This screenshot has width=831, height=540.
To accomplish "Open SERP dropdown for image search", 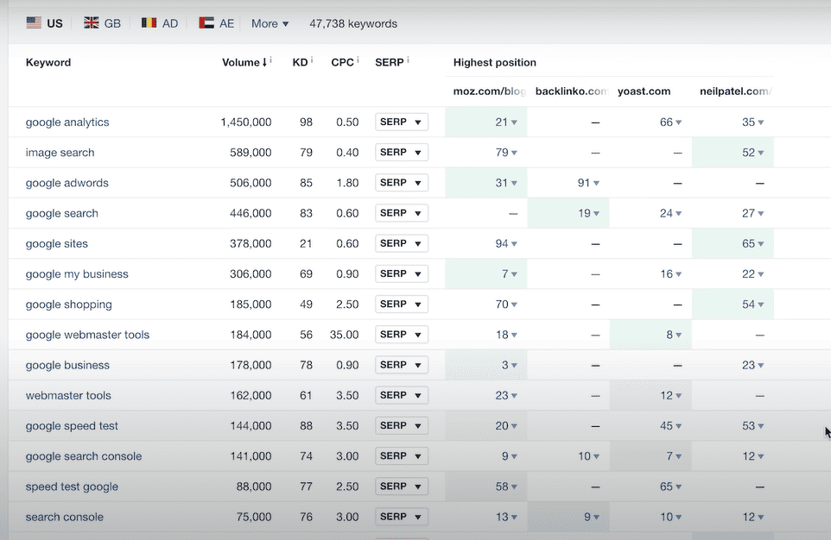I will pyautogui.click(x=401, y=152).
